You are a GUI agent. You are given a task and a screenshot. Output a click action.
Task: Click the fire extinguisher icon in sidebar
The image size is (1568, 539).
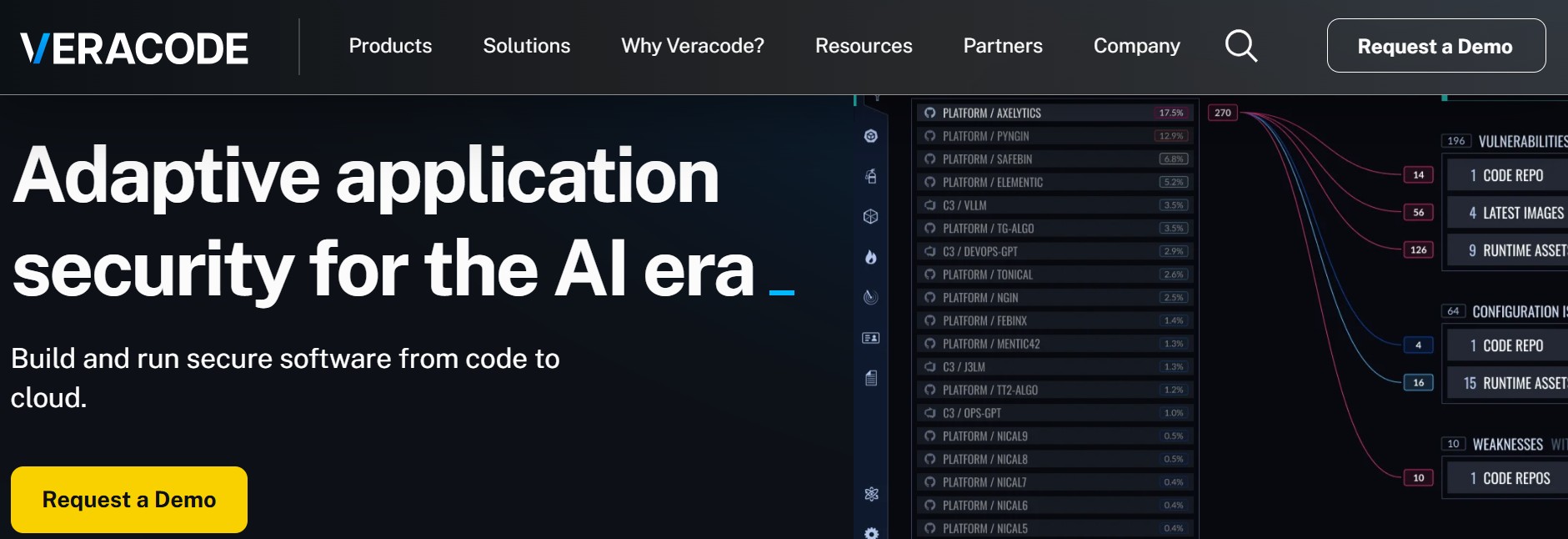(871, 176)
